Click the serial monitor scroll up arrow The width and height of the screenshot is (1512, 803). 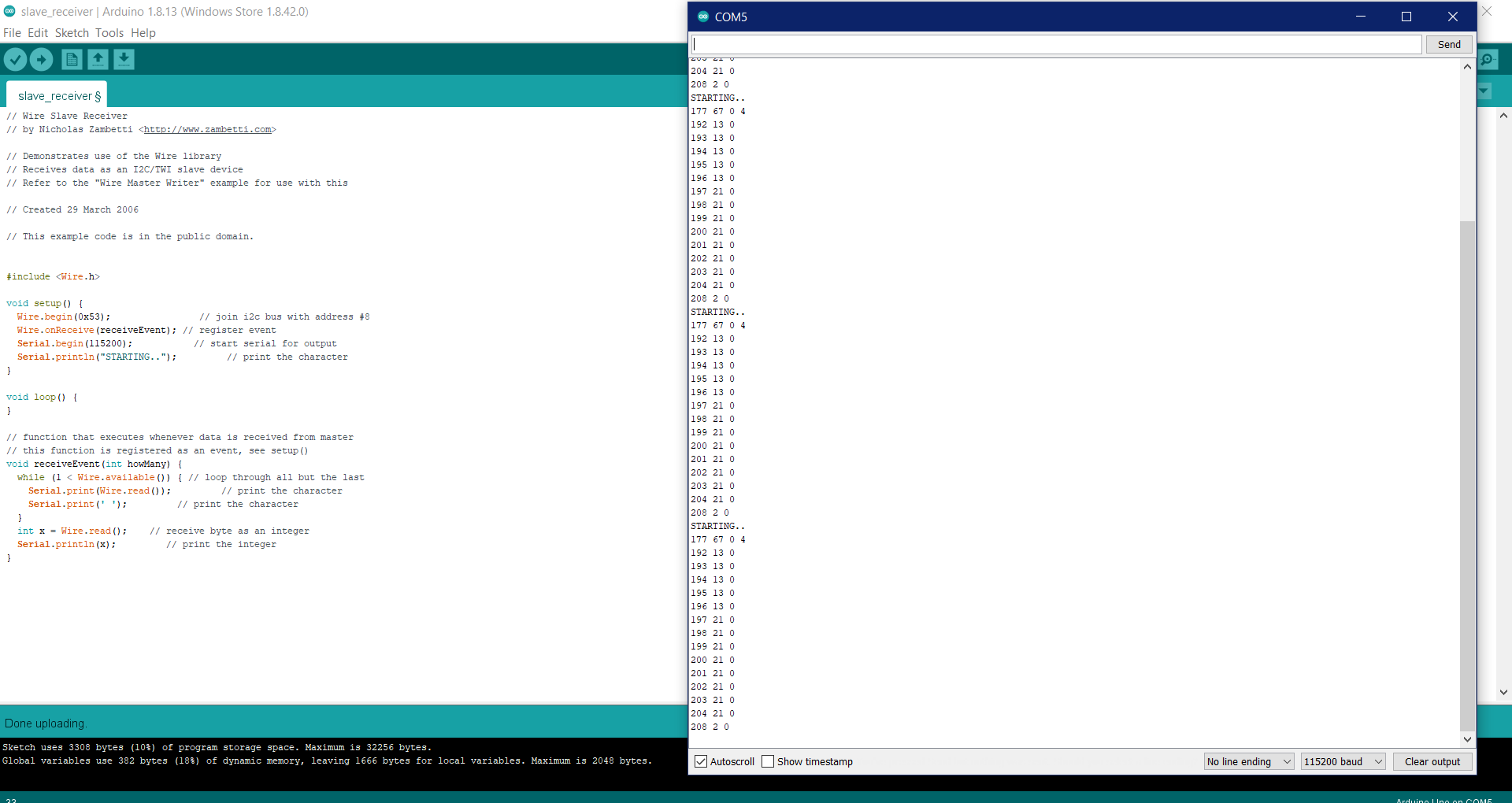pyautogui.click(x=1467, y=67)
